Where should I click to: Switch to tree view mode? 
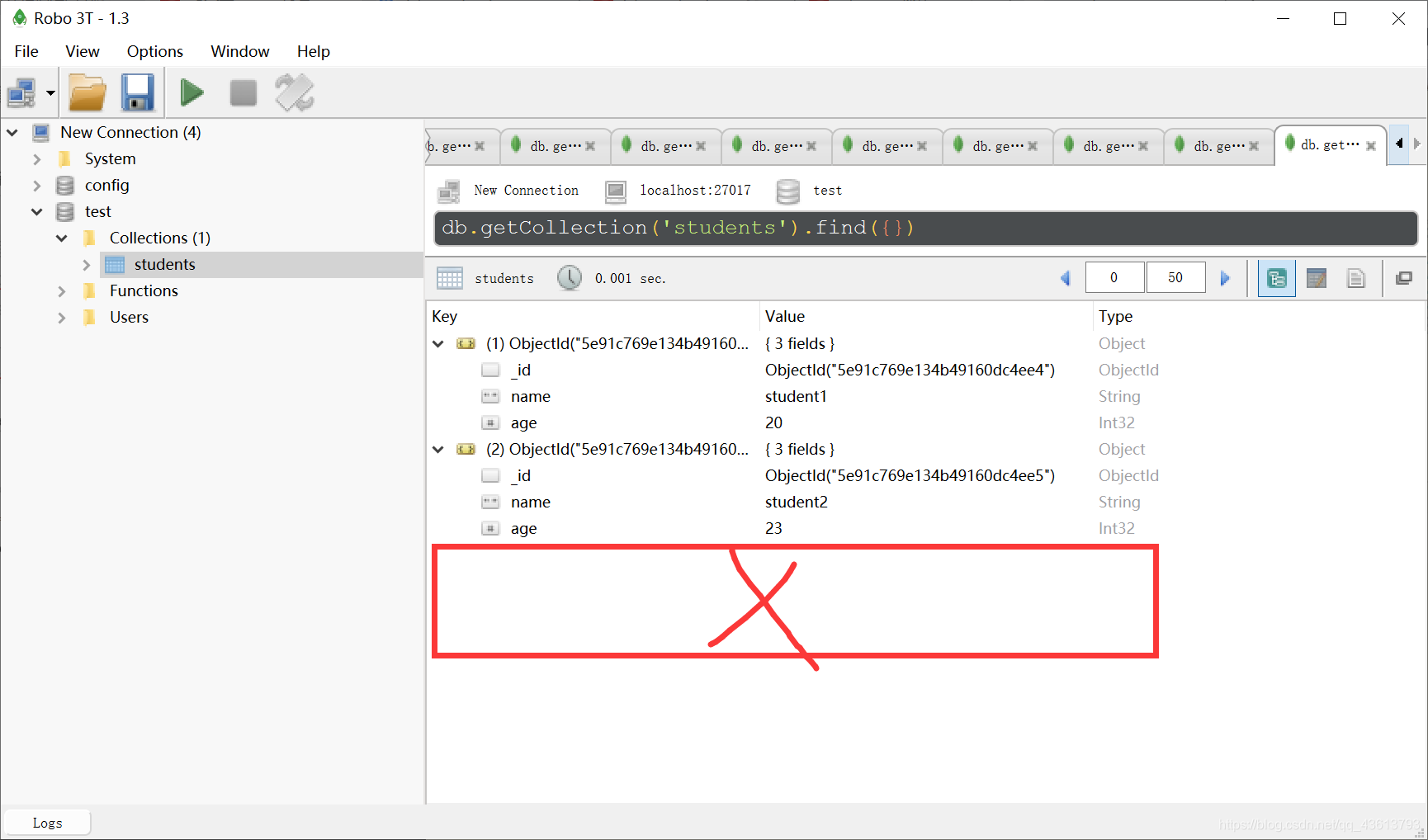tap(1276, 278)
